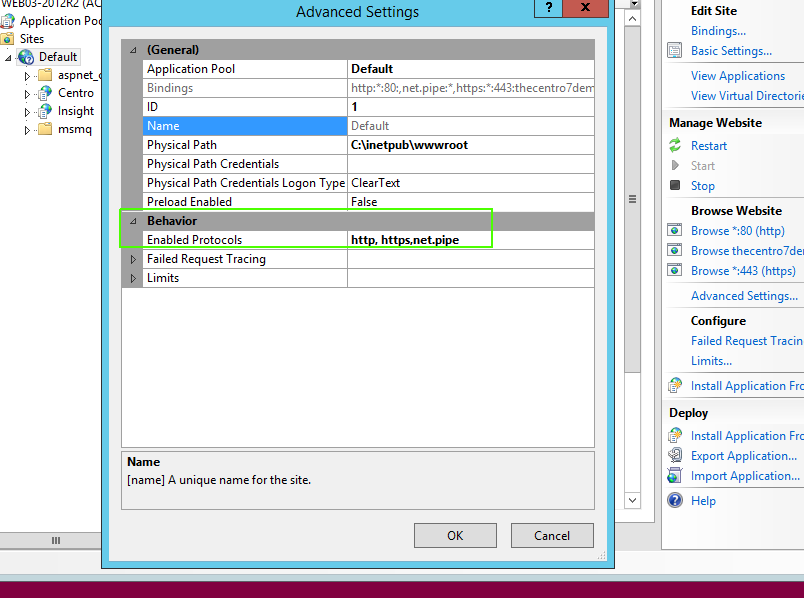Click the Export Application icon
This screenshot has height=598, width=804.
coord(676,456)
